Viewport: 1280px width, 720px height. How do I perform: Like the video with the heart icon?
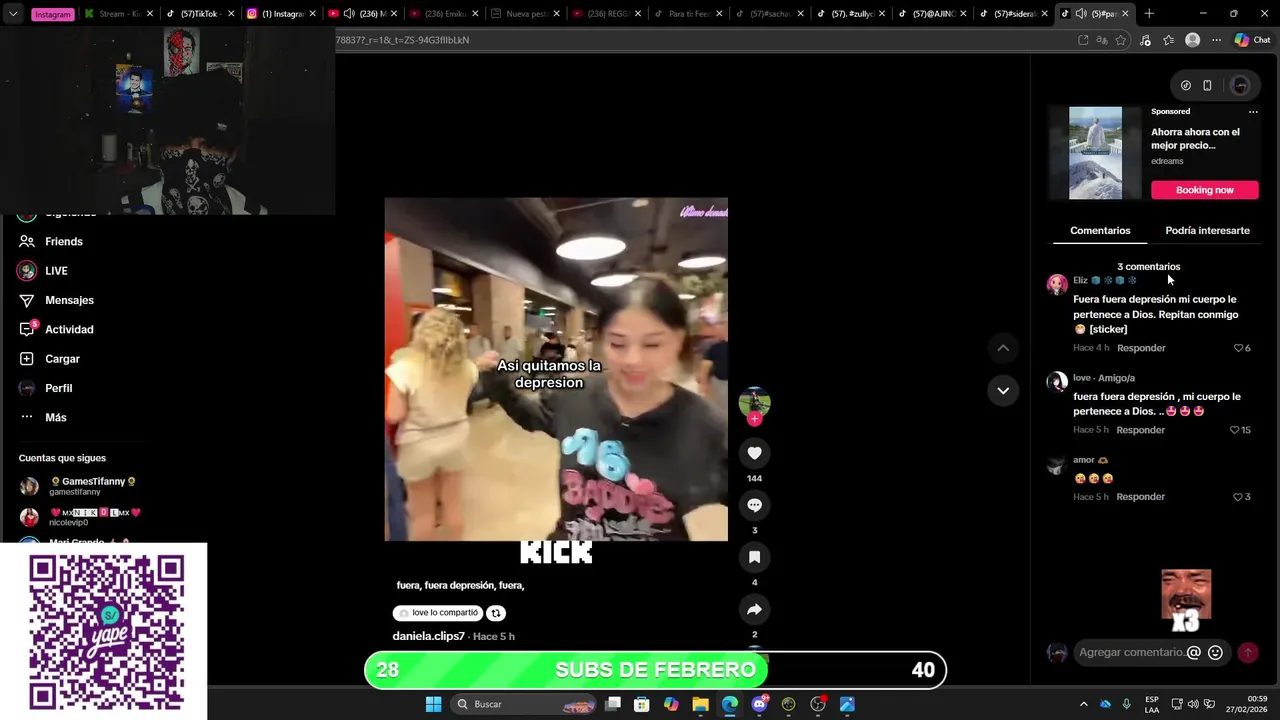point(754,453)
